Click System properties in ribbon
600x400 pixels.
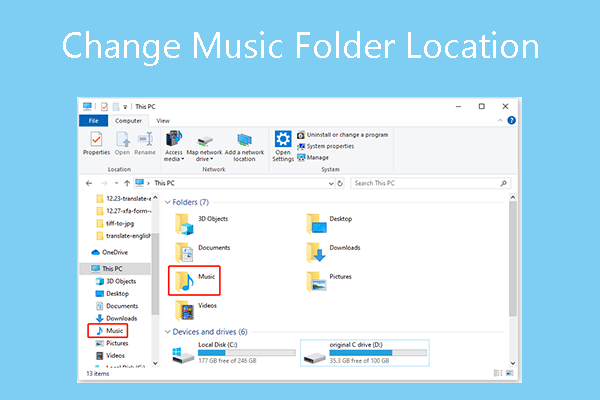point(331,146)
